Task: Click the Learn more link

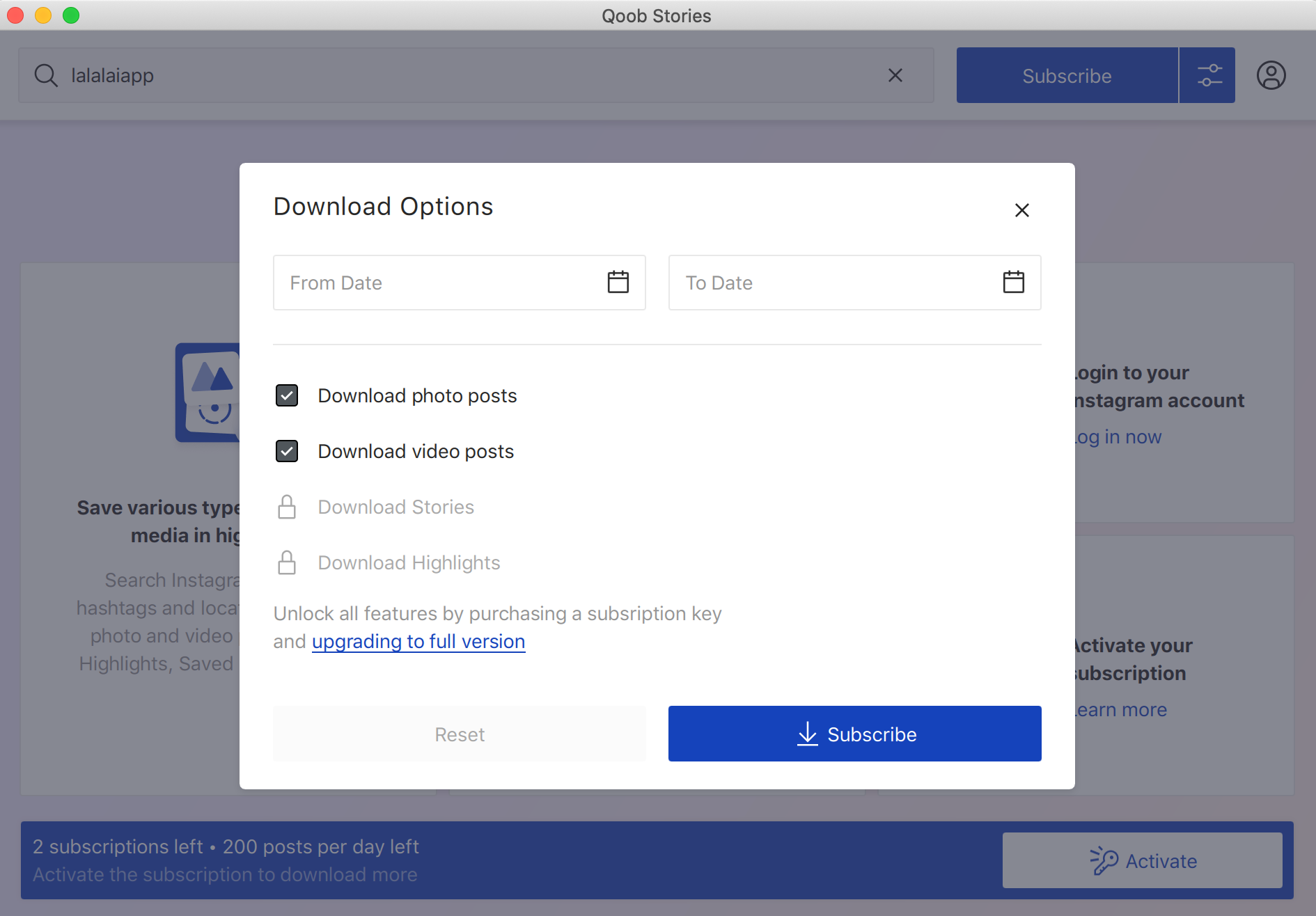Action: point(1121,709)
